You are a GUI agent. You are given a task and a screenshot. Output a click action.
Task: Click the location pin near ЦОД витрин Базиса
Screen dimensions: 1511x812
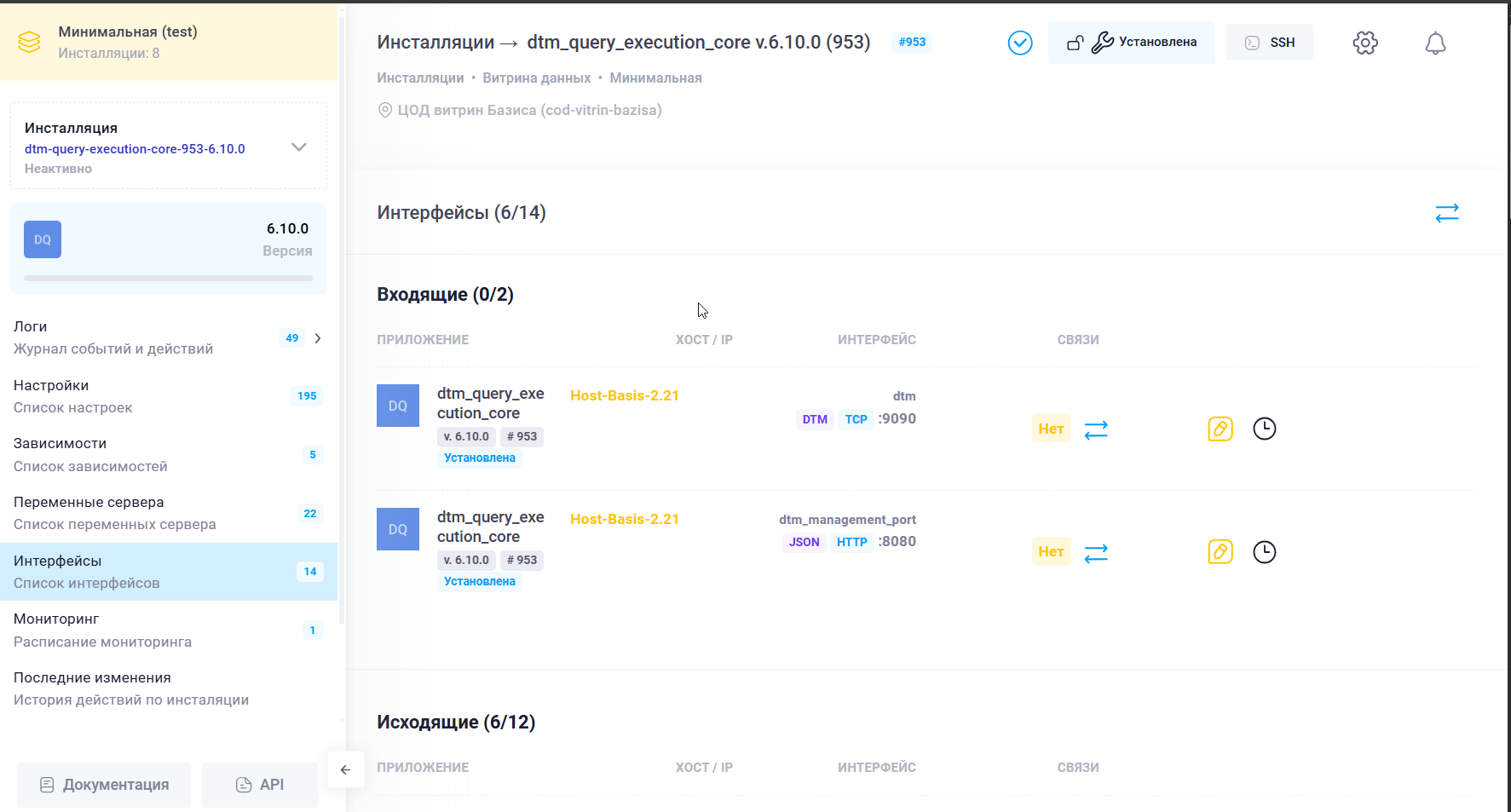pyautogui.click(x=384, y=109)
